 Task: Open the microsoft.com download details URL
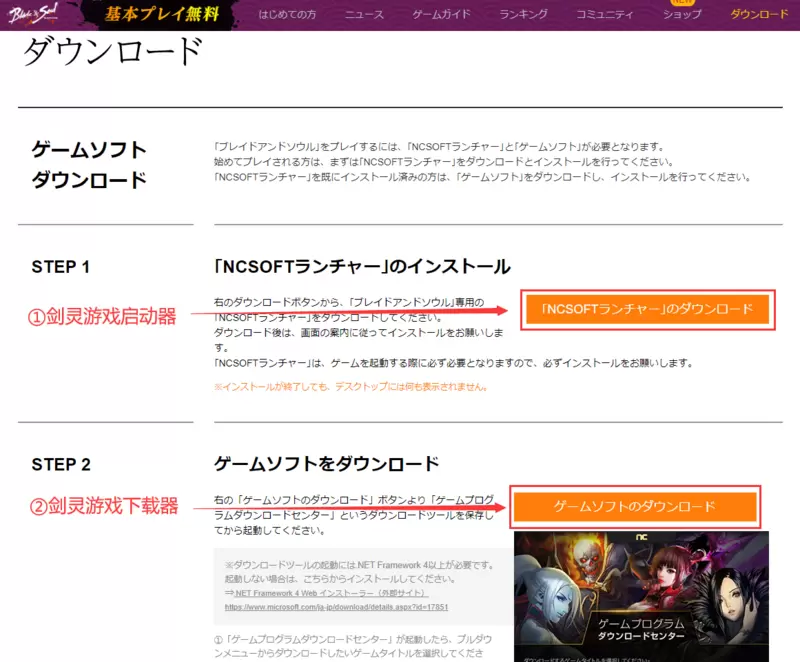(x=336, y=607)
